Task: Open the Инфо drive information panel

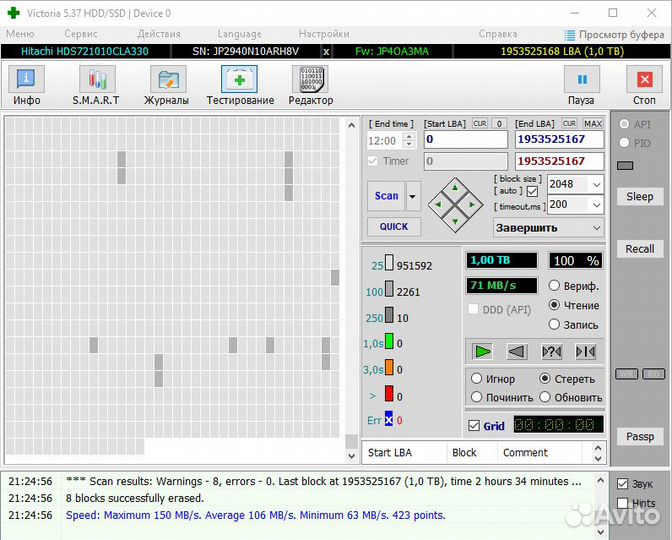Action: pyautogui.click(x=26, y=85)
